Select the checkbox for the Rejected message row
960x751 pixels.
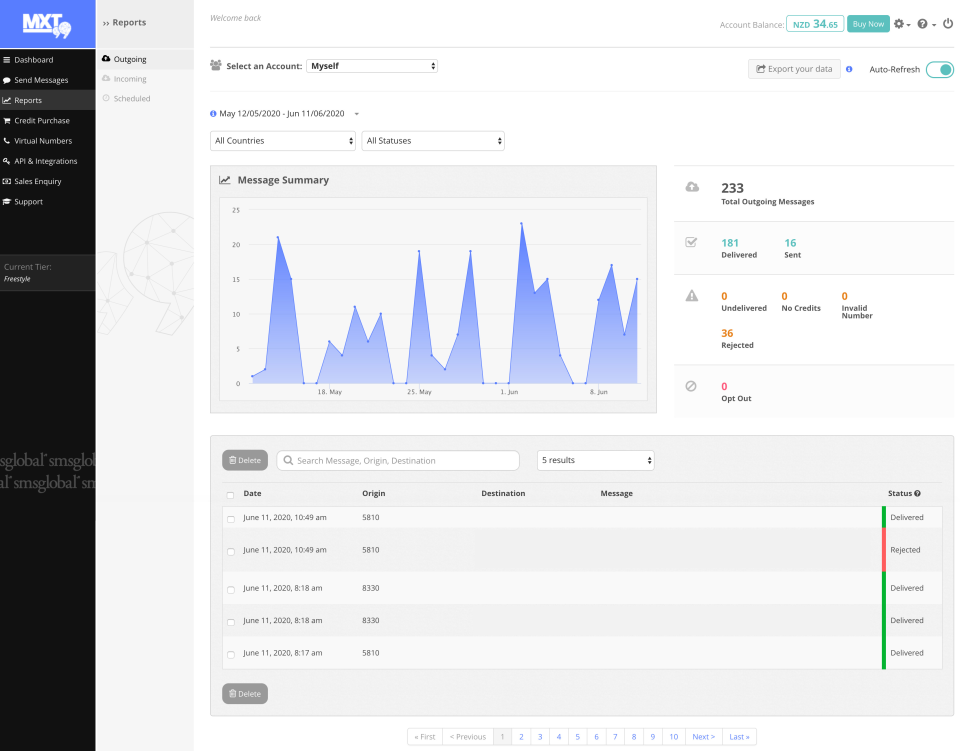[x=229, y=550]
